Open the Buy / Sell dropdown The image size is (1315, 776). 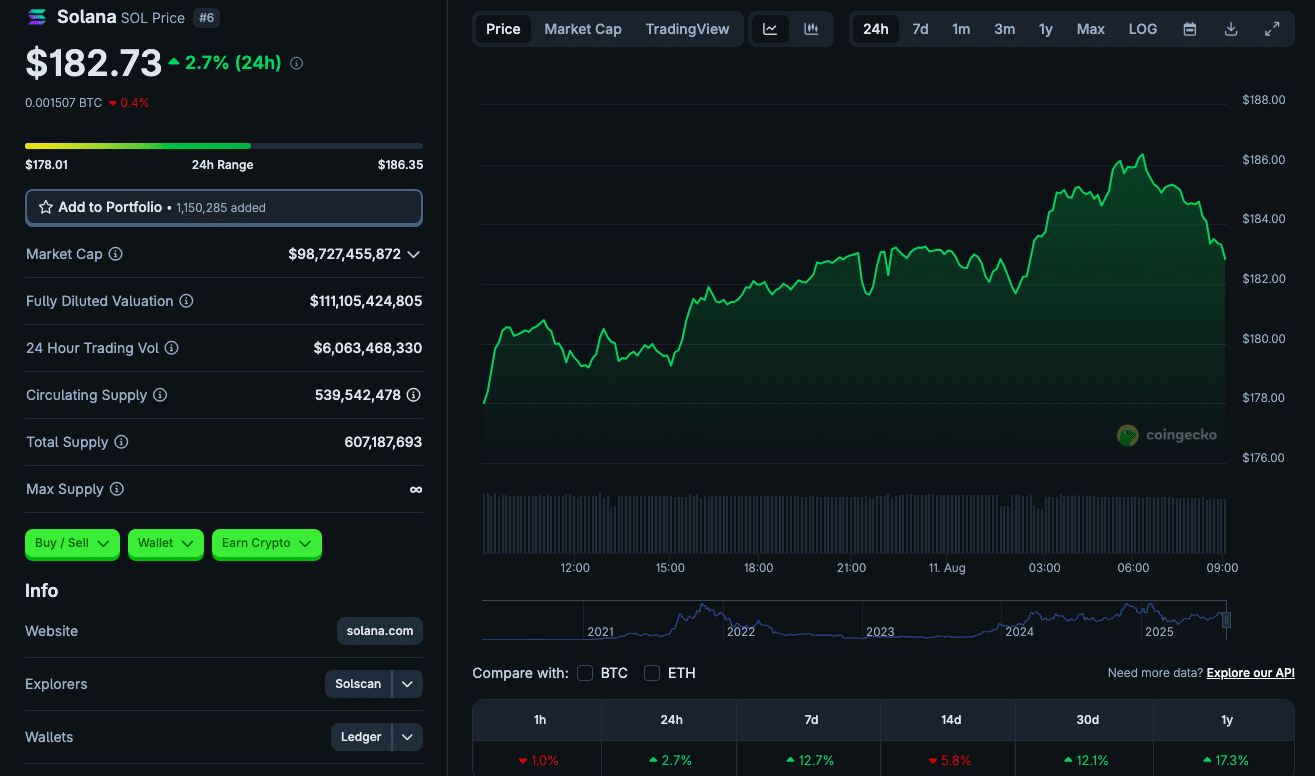[72, 543]
